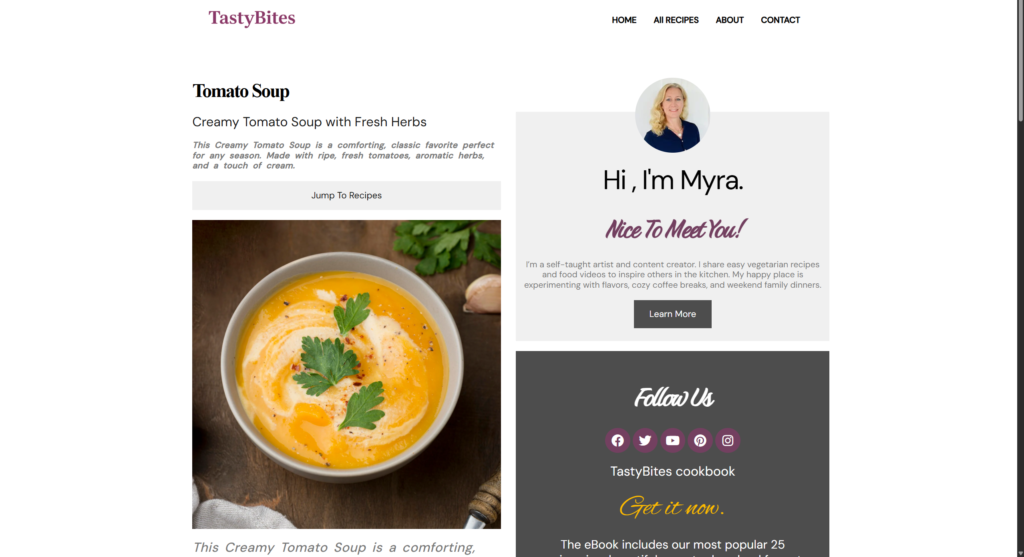Screen dimensions: 1024x557
Task: Open the Twitter social icon
Action: coord(645,441)
